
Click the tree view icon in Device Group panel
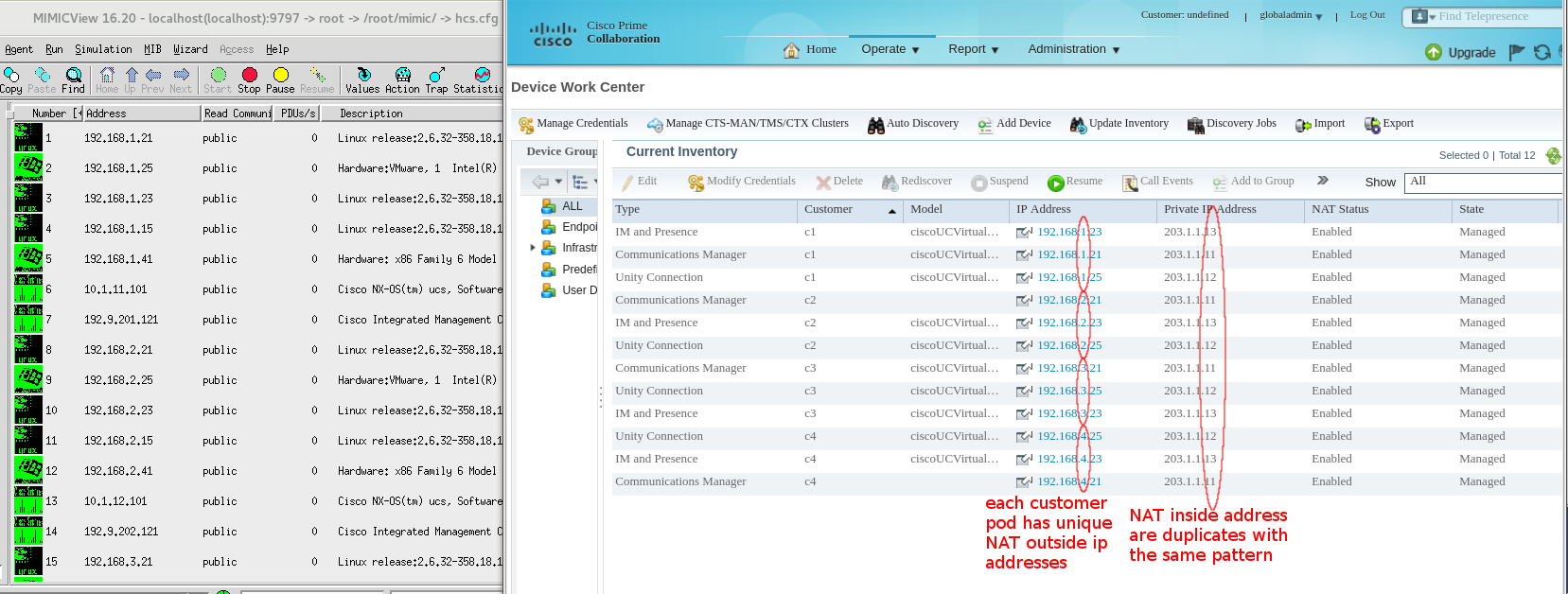tap(582, 182)
